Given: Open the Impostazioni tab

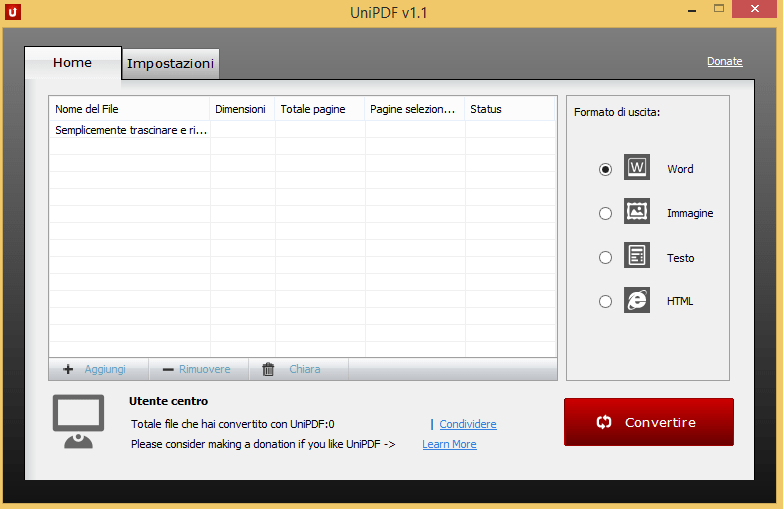Looking at the screenshot, I should pyautogui.click(x=170, y=64).
